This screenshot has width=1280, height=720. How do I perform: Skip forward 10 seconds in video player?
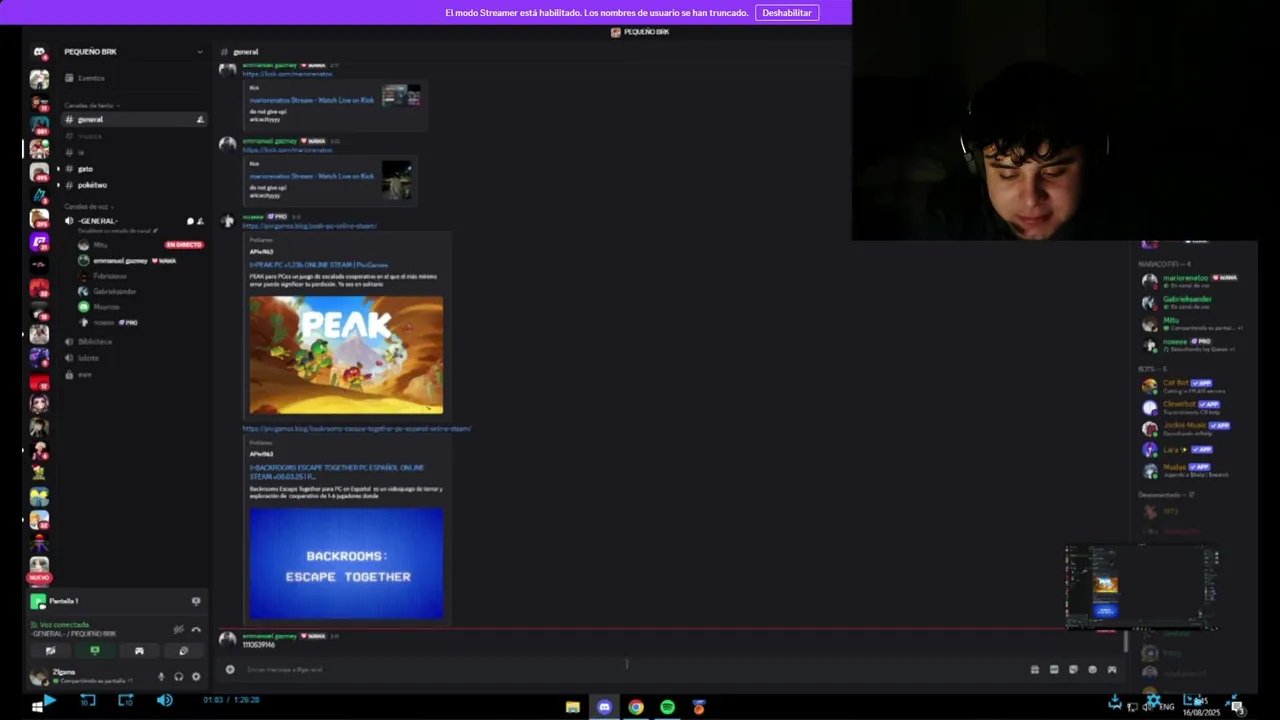pyautogui.click(x=126, y=701)
